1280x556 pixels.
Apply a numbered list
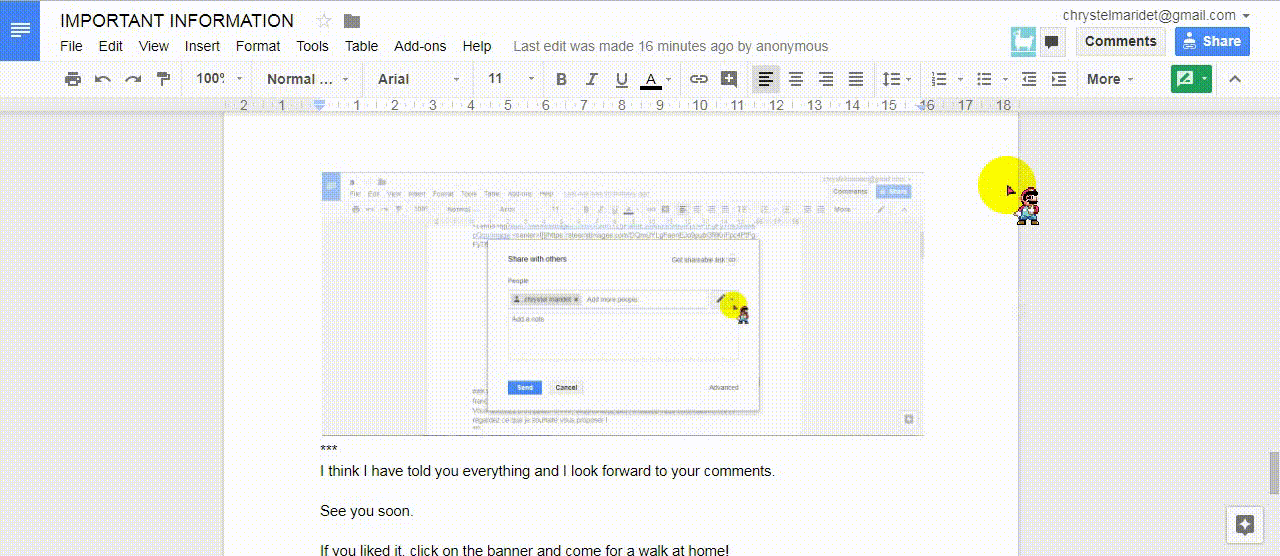click(x=939, y=79)
